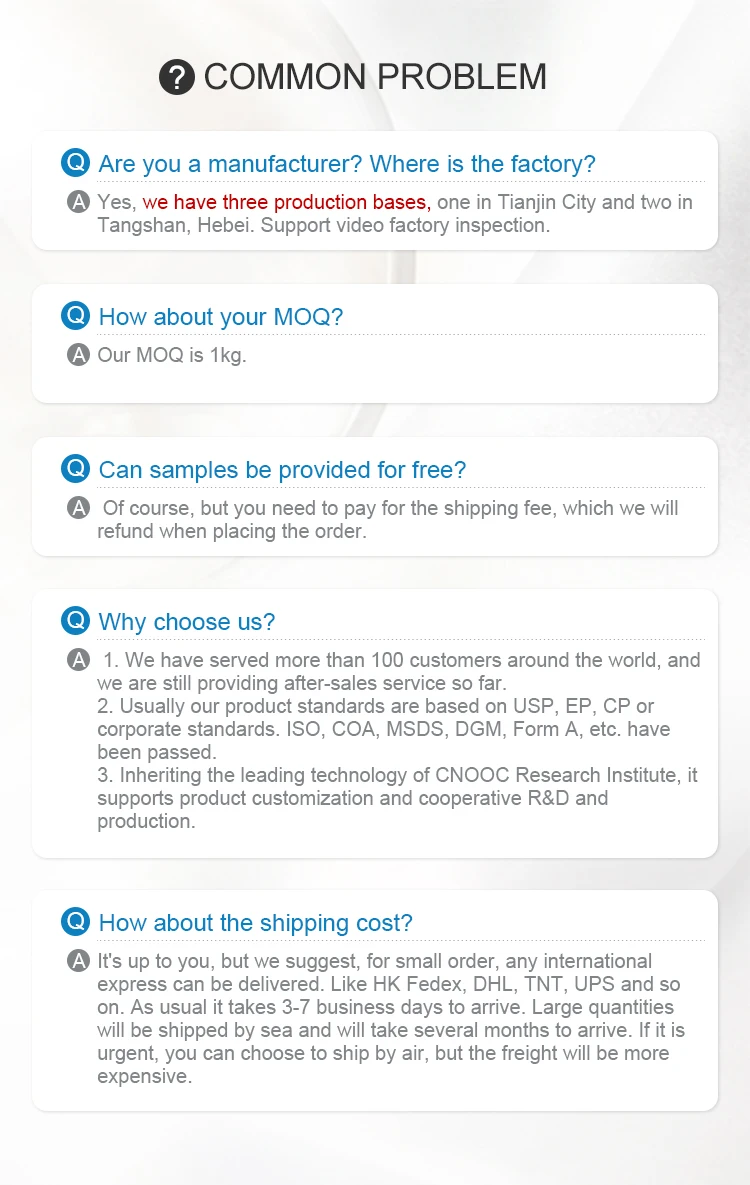Click the question mark icon beside COMMON PROBLEM
Viewport: 750px width, 1185px height.
[x=177, y=78]
